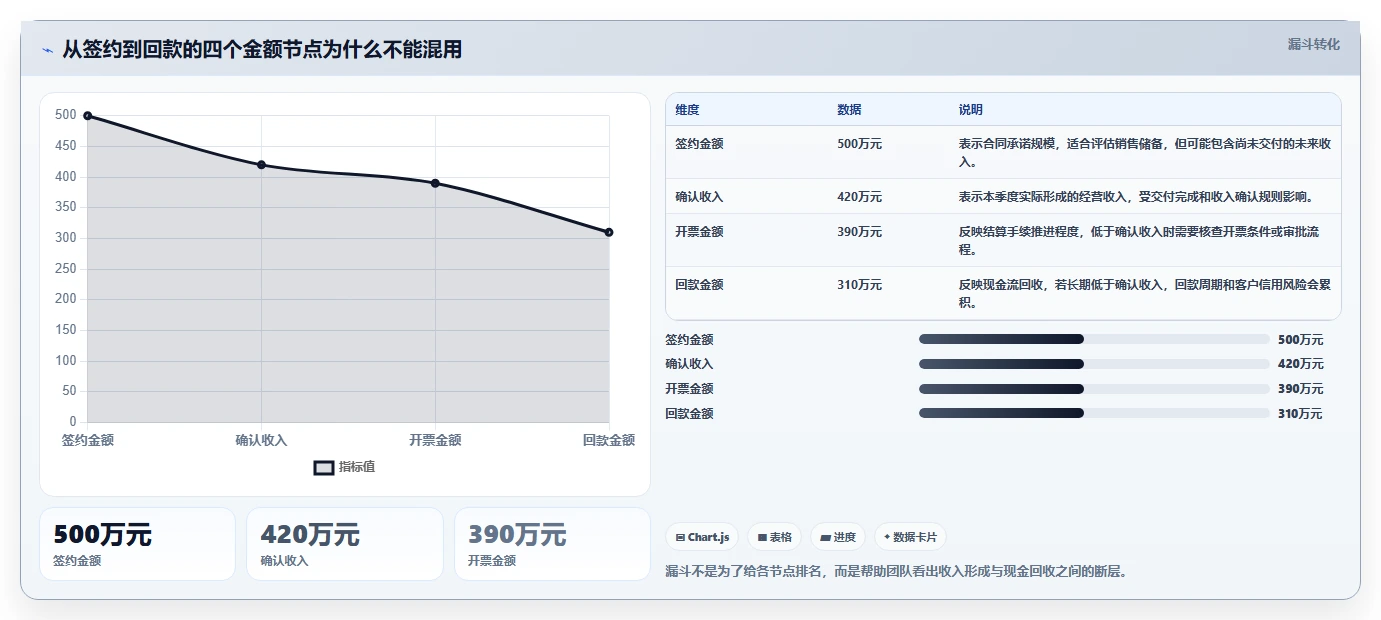The image size is (1381, 620).
Task: Click the 漏斗转化 tag in the header
Action: pos(1313,44)
